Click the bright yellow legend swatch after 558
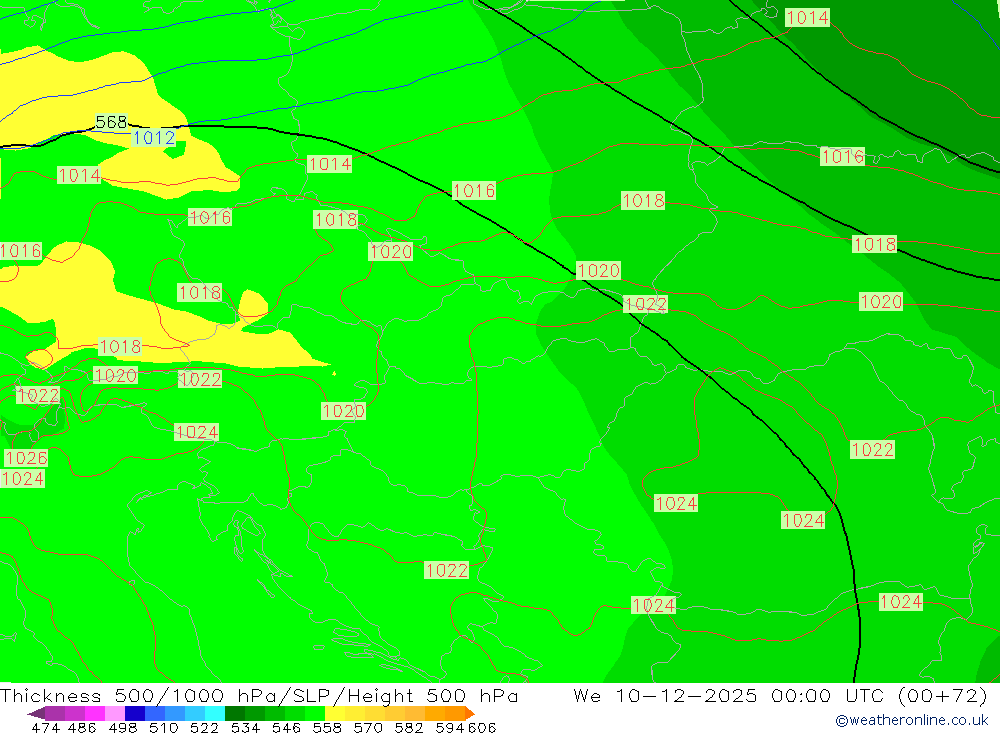The height and width of the screenshot is (733, 1000). point(335,713)
